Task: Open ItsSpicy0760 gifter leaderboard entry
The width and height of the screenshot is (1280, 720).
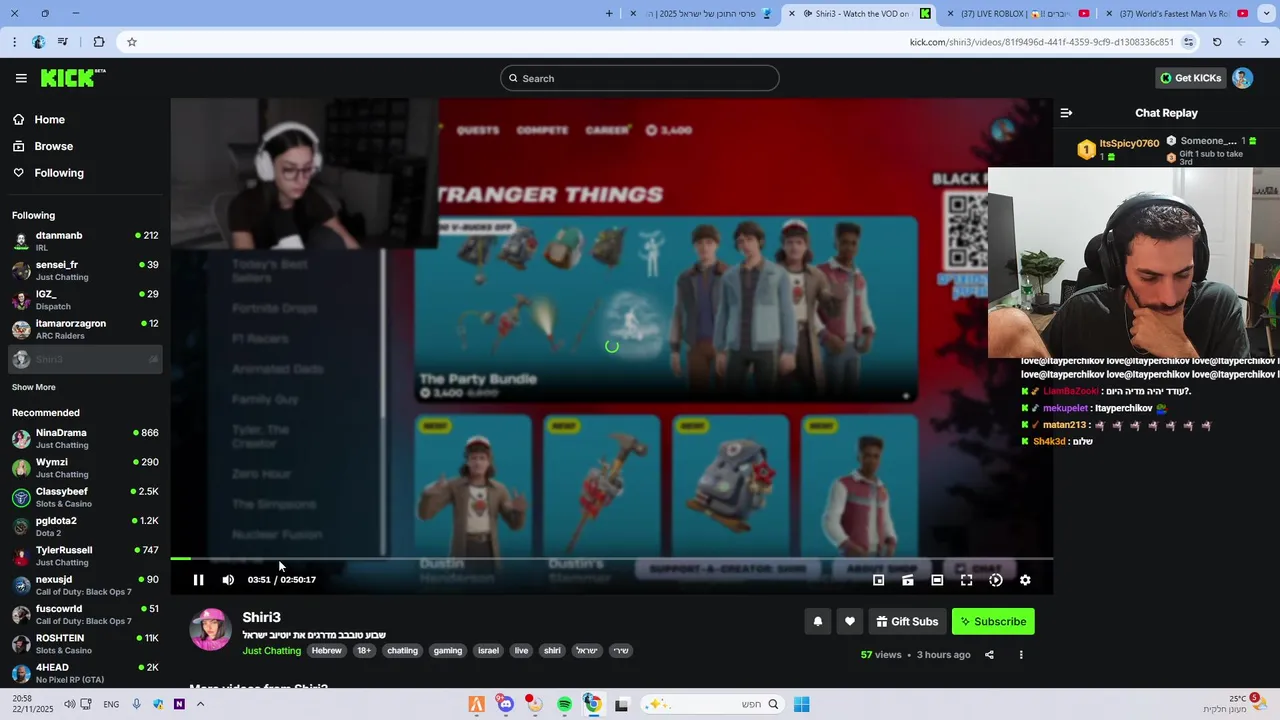Action: click(1118, 150)
